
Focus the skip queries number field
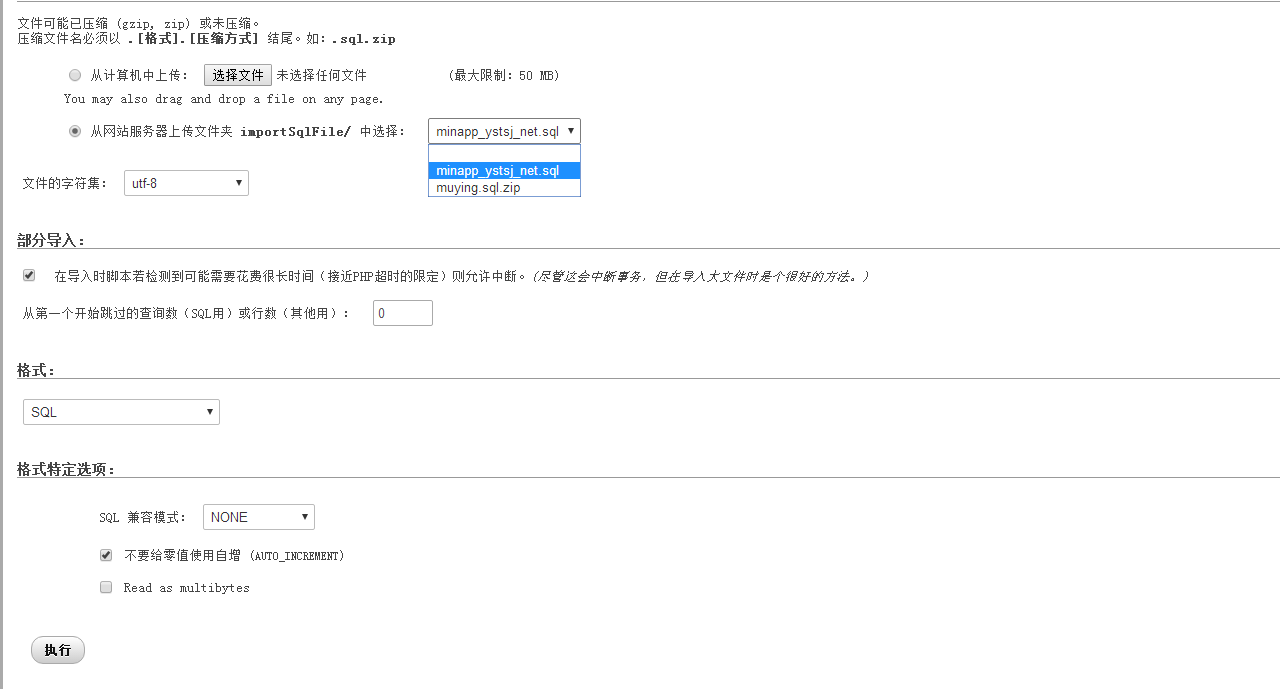point(403,313)
